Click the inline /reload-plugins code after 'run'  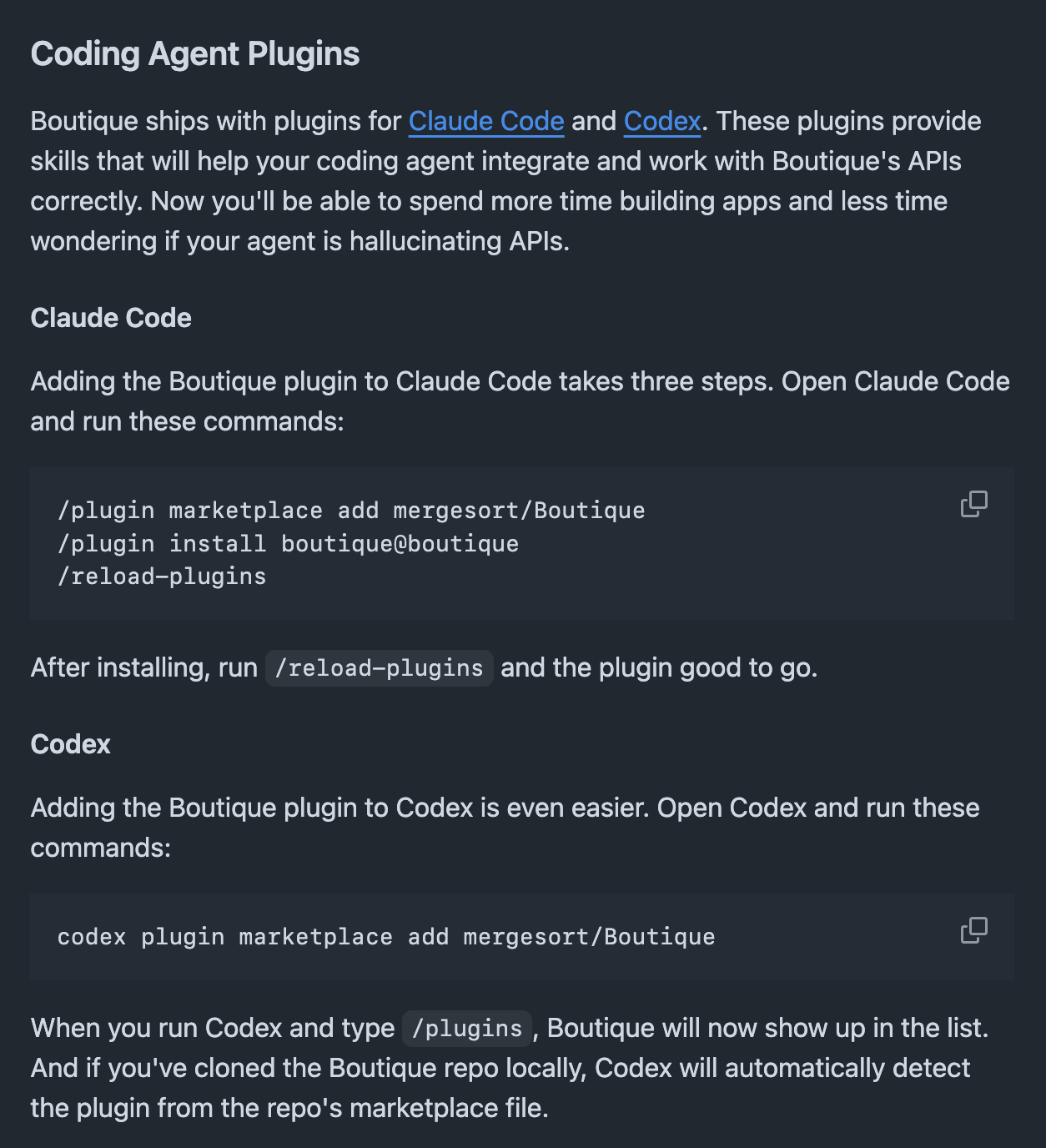[x=380, y=668]
